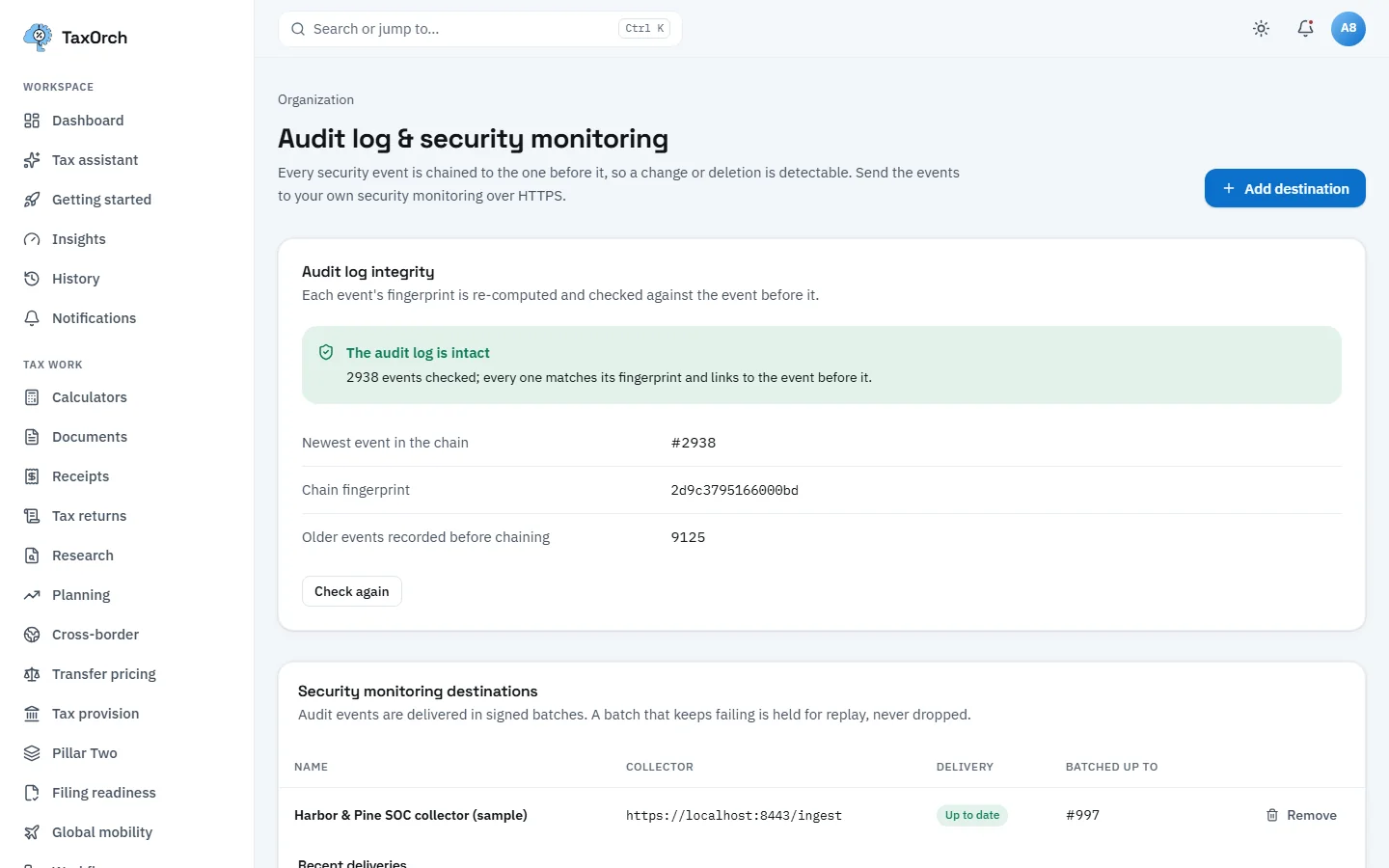
Task: Click the Receipts icon in sidebar
Action: 32,476
